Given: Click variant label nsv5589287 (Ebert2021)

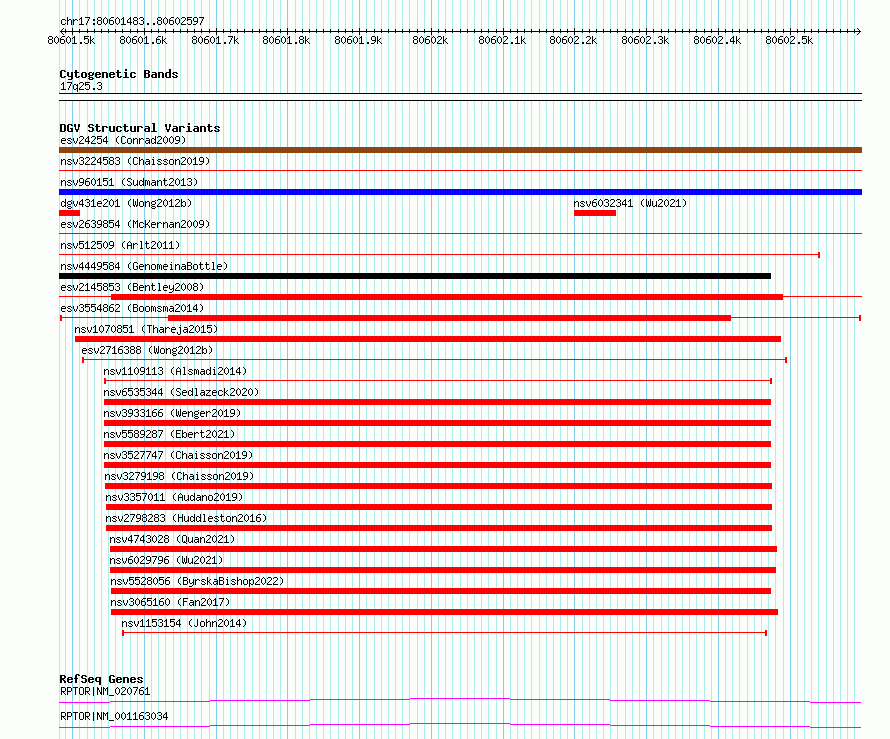Looking at the screenshot, I should click(169, 434).
